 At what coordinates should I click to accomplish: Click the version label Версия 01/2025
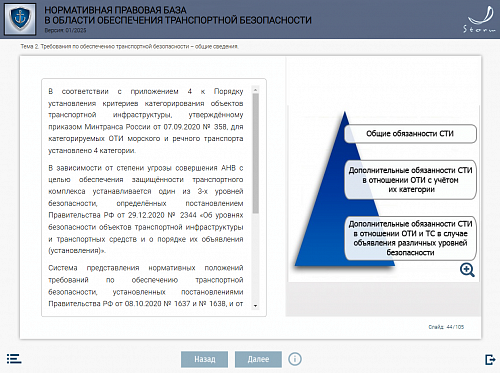(x=65, y=30)
